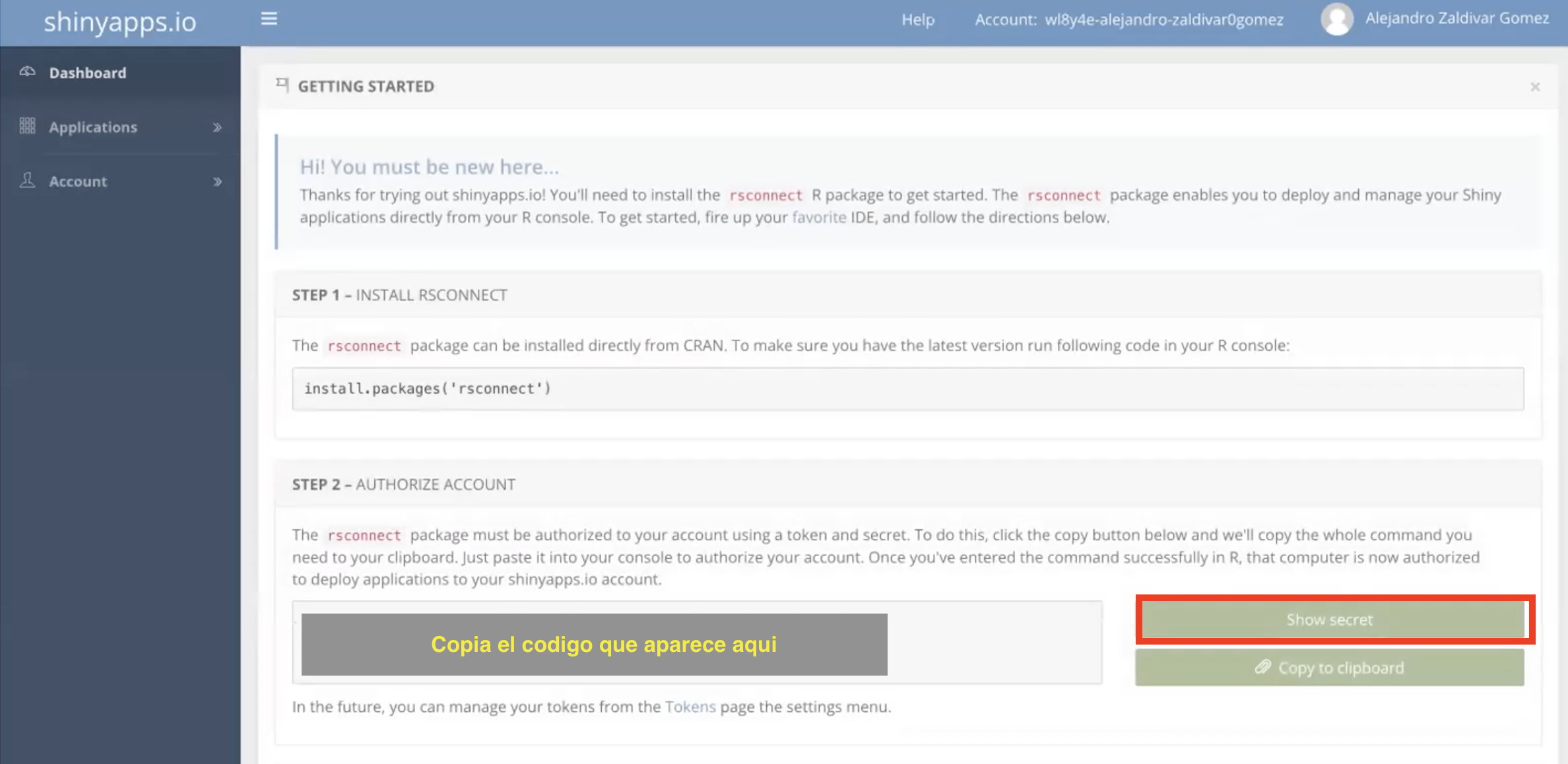
Task: Close the Getting Started panel
Action: tap(1535, 86)
